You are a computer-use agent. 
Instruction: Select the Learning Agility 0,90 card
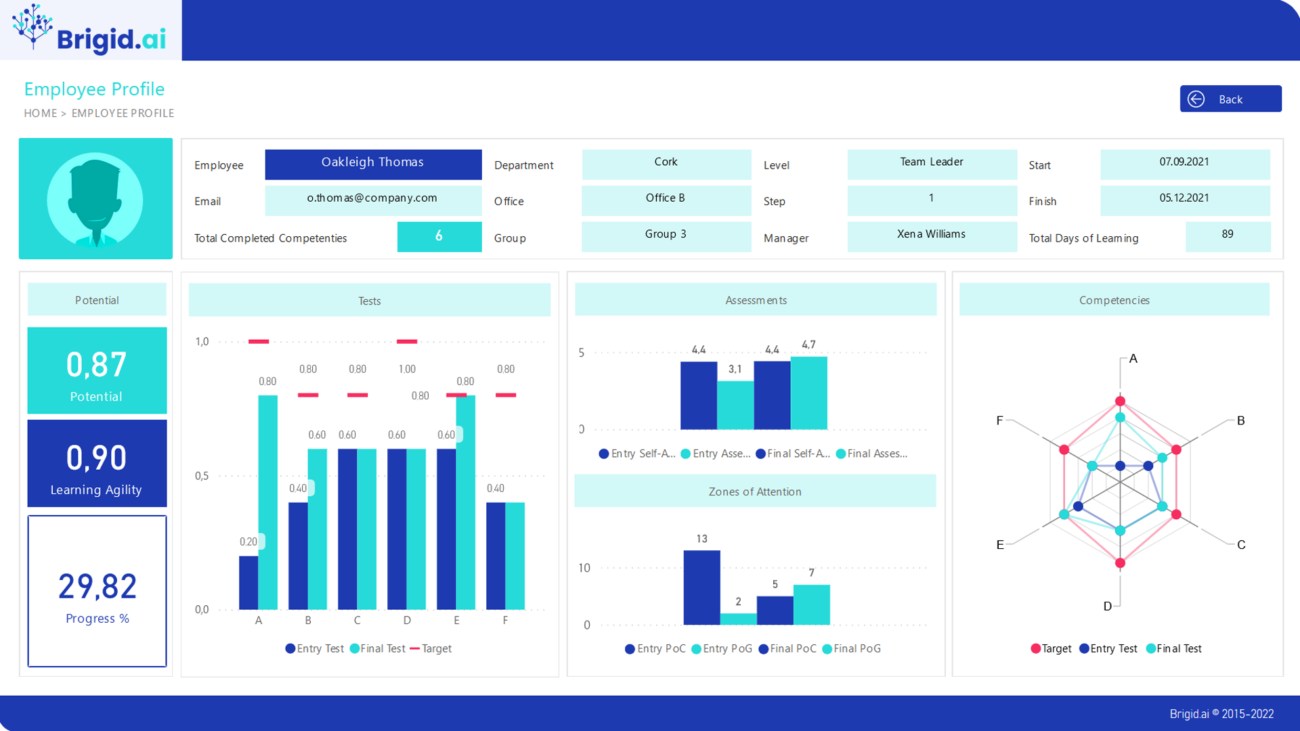coord(97,464)
